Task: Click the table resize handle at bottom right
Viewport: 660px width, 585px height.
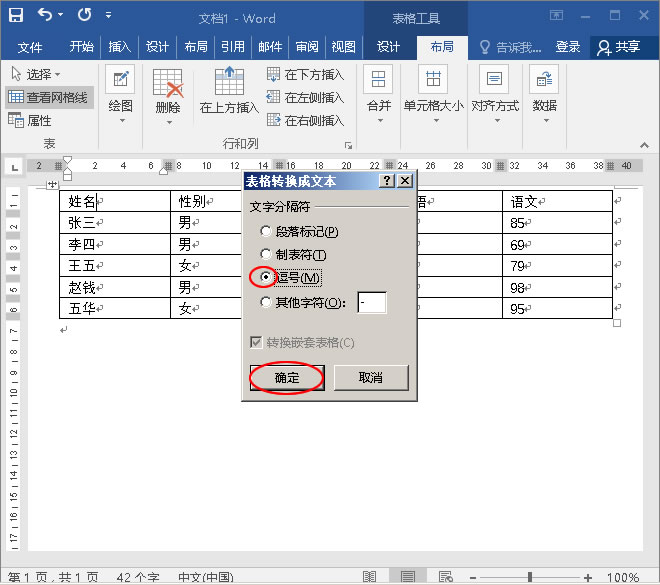Action: [617, 323]
